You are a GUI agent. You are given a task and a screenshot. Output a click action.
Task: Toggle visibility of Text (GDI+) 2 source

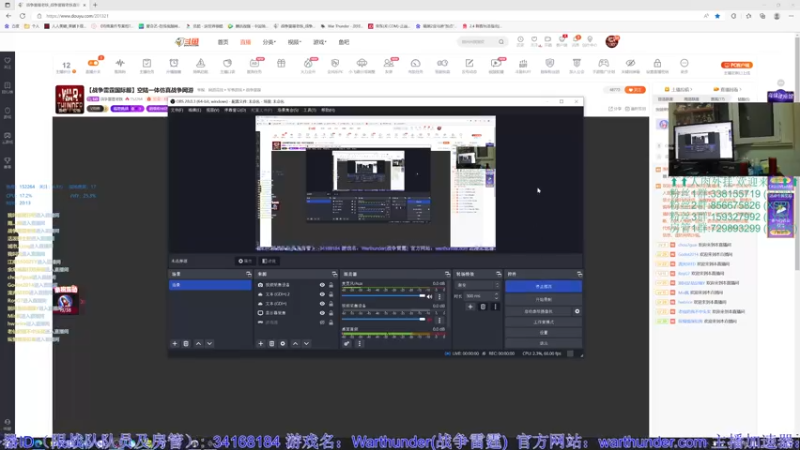tap(322, 294)
